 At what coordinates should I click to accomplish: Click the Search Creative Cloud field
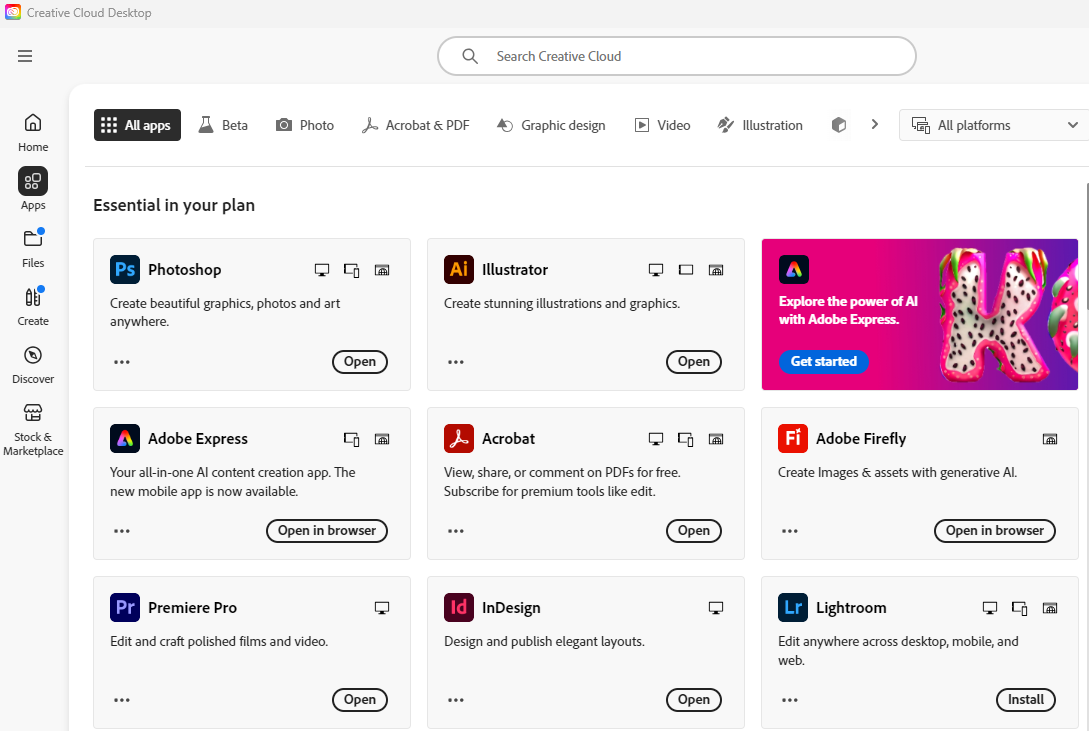(677, 56)
